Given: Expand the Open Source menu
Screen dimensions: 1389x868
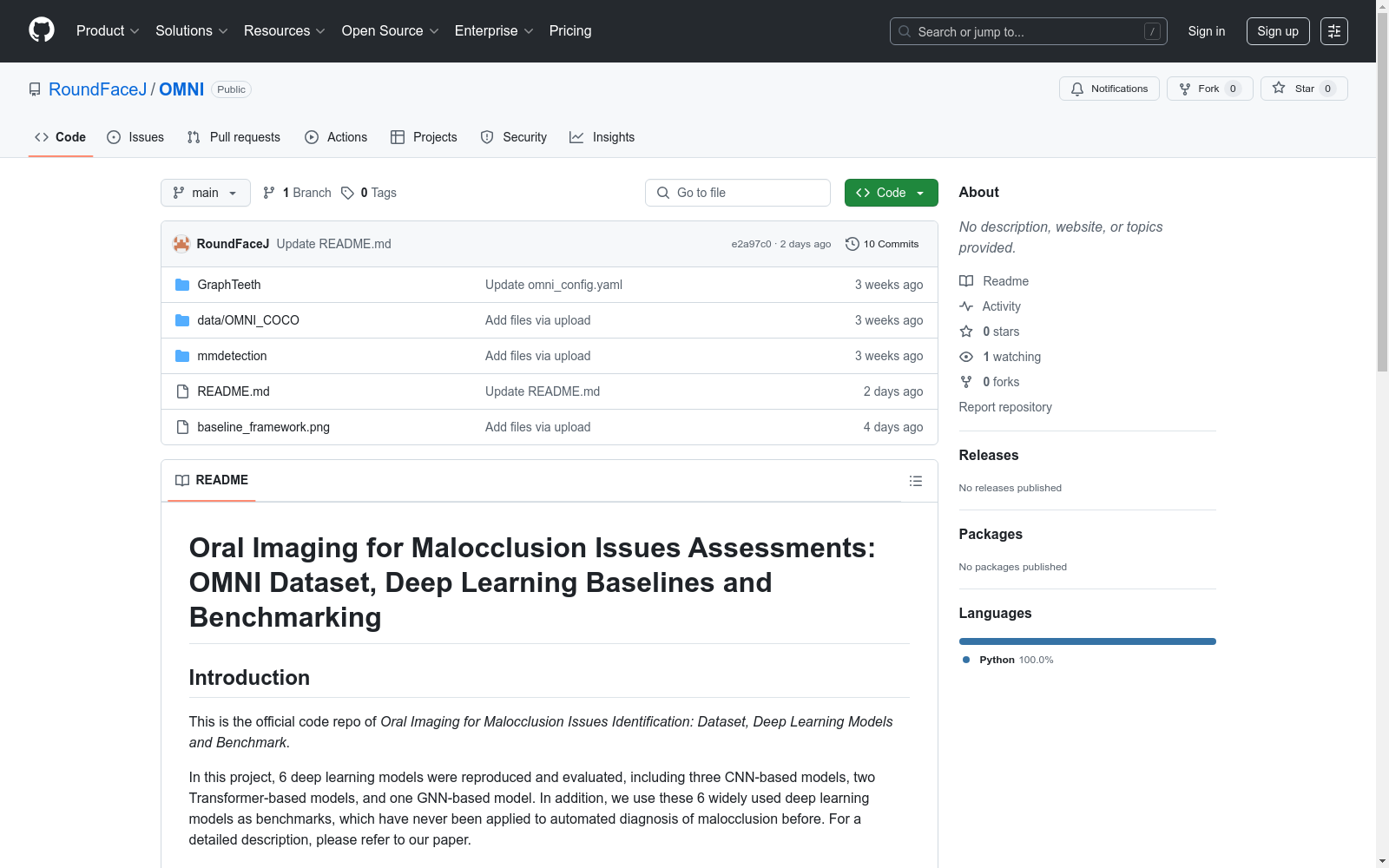Looking at the screenshot, I should click(x=390, y=30).
